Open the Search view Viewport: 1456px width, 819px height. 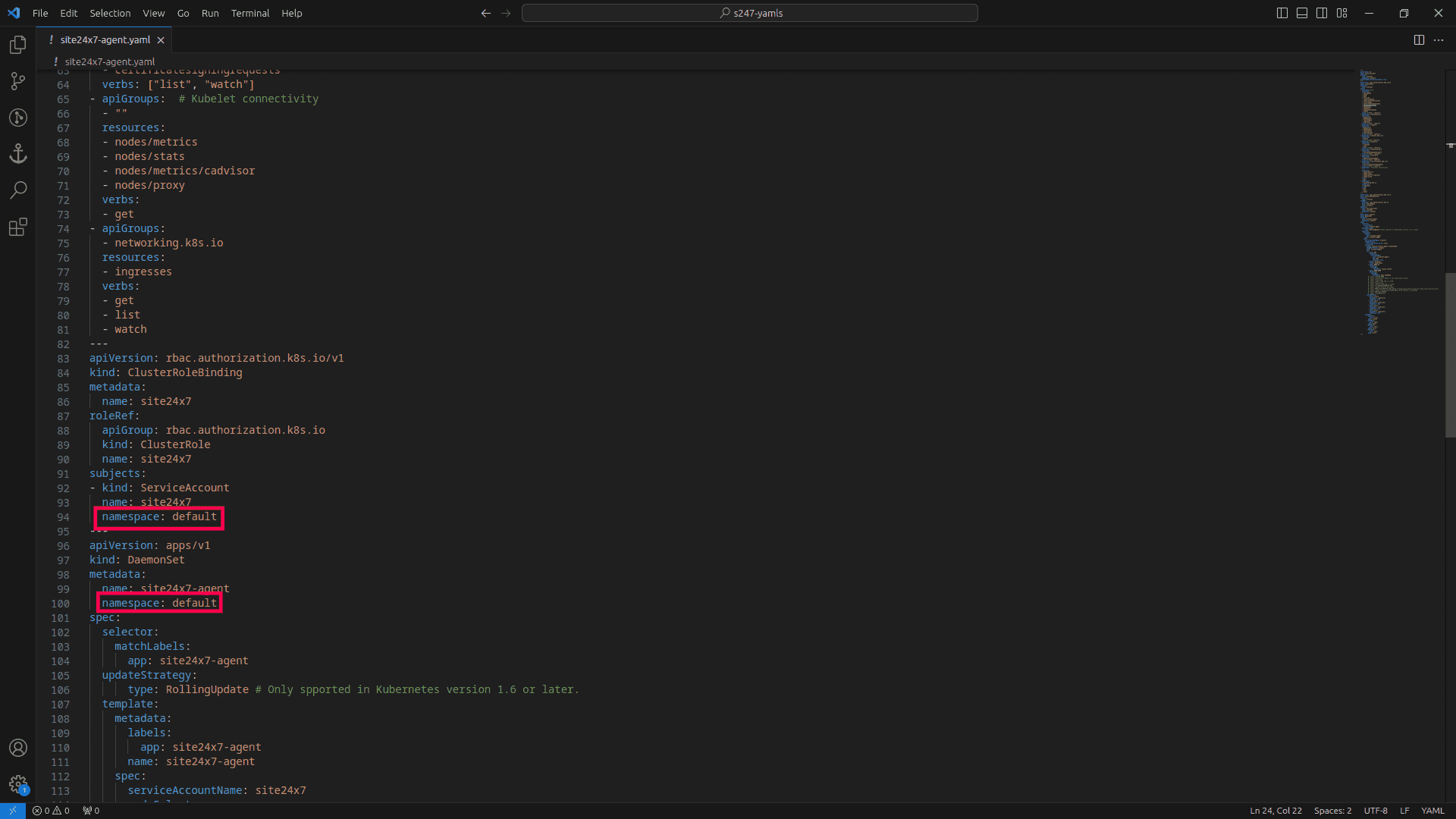pyautogui.click(x=18, y=190)
